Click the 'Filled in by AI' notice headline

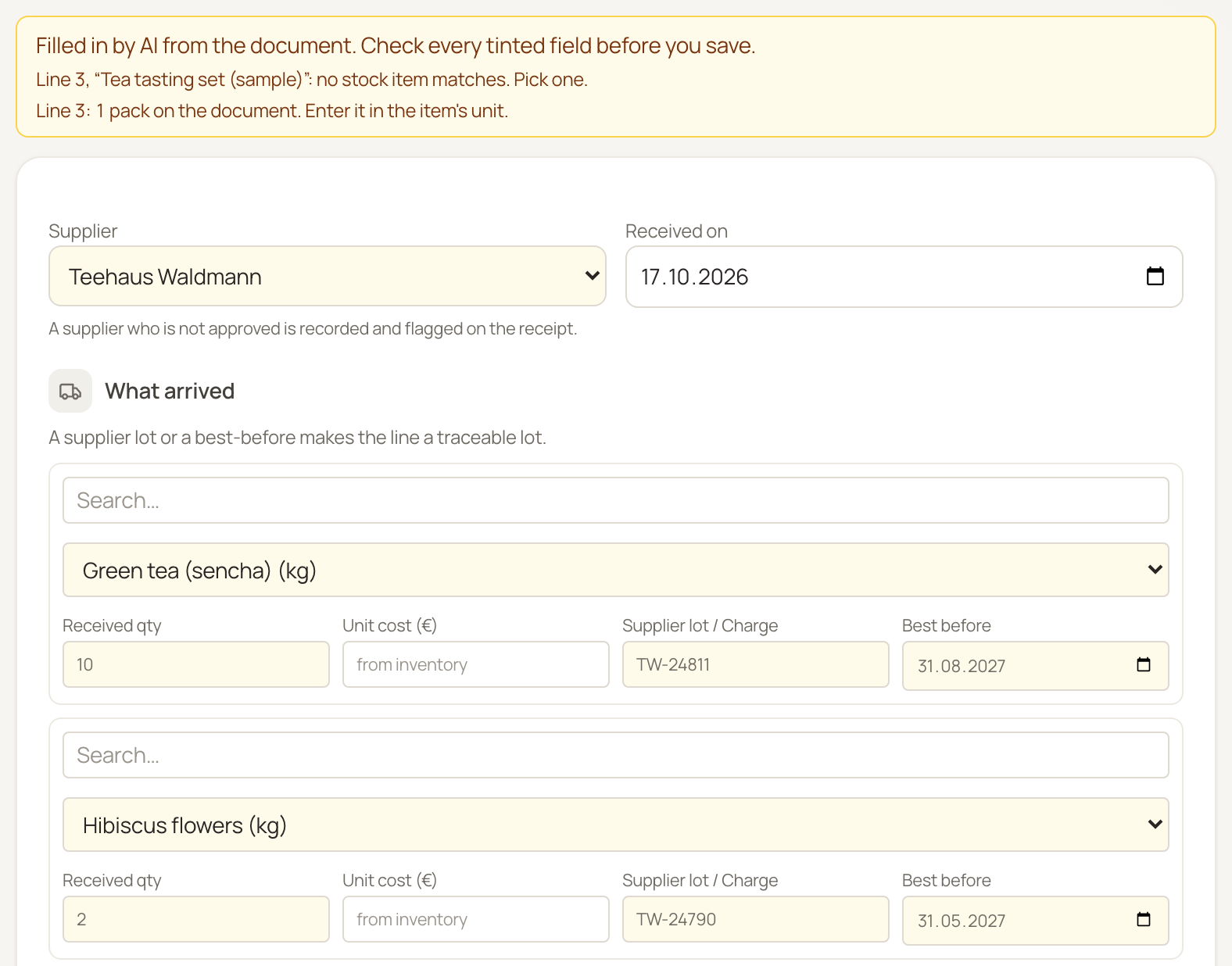396,45
